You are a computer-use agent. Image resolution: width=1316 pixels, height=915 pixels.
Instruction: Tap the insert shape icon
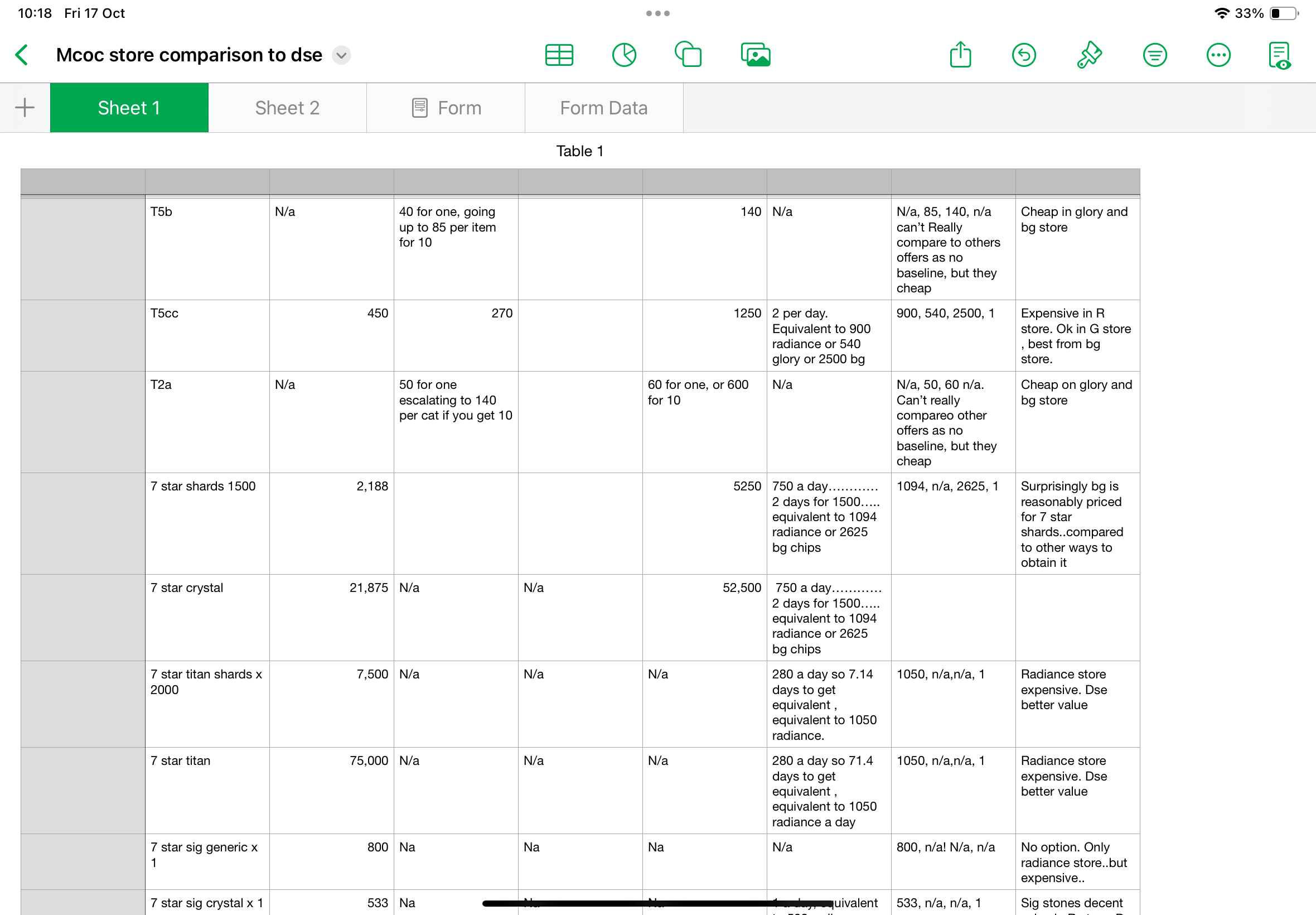[688, 55]
